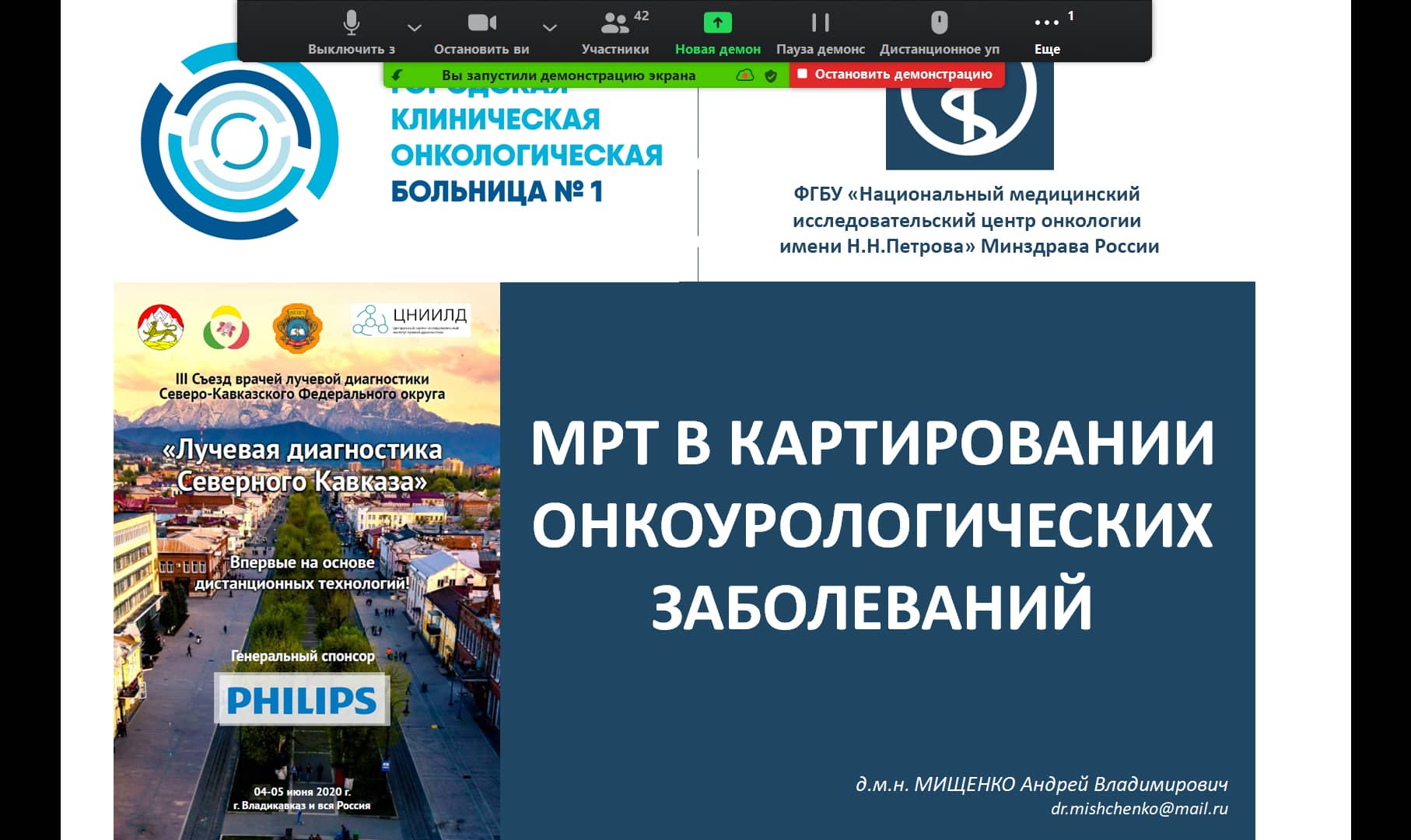
Task: Click the orange shield emblem on poster
Action: click(298, 328)
